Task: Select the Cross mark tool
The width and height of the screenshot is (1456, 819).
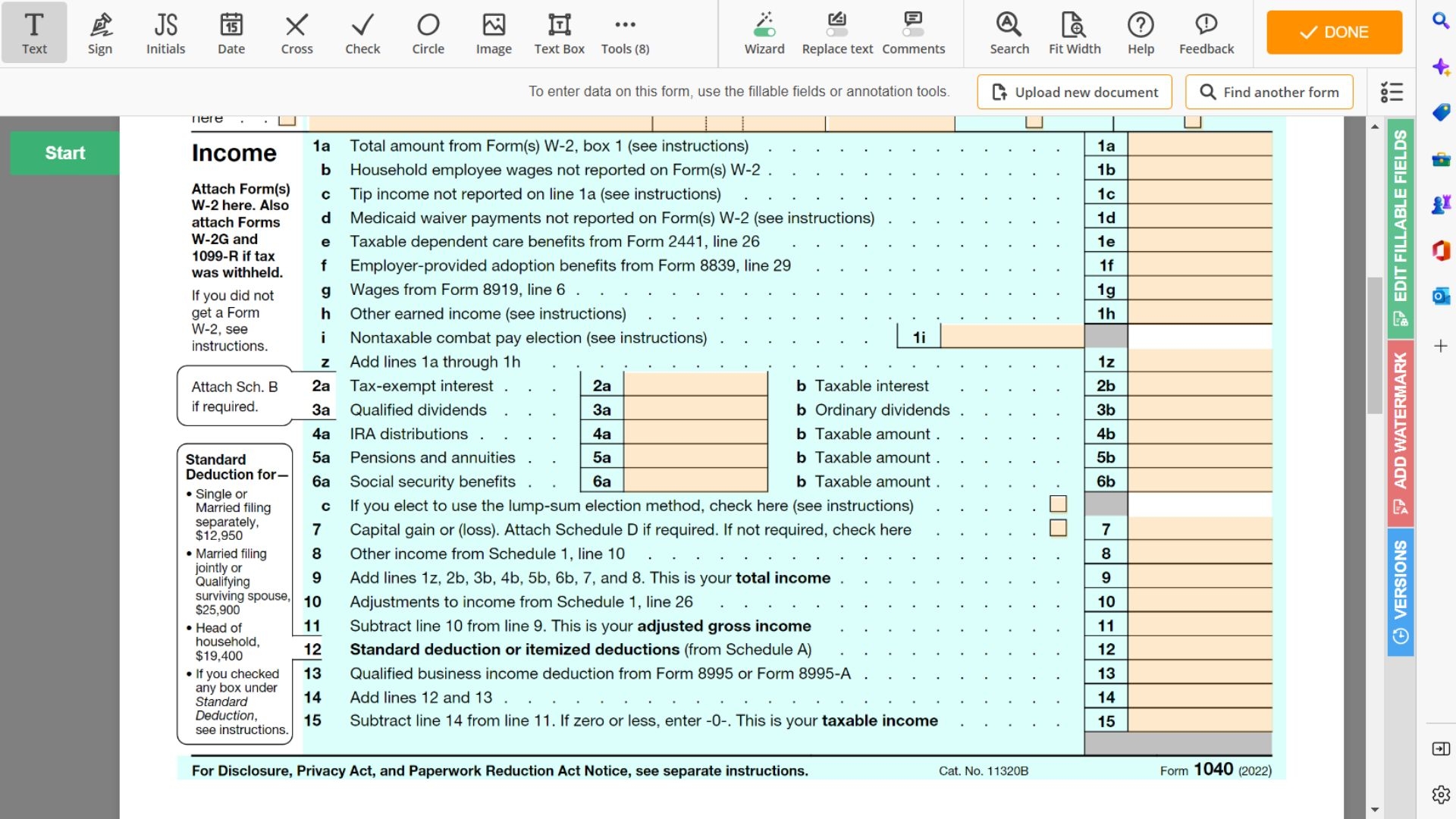Action: click(x=297, y=33)
